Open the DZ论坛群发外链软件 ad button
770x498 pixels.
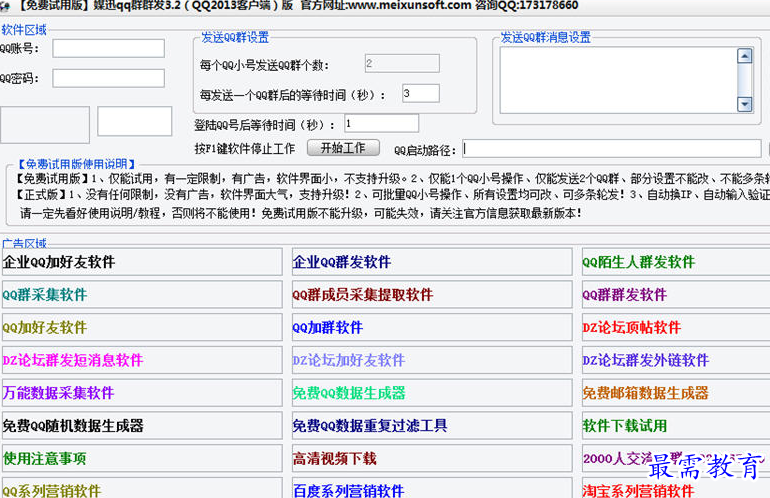[x=676, y=360]
